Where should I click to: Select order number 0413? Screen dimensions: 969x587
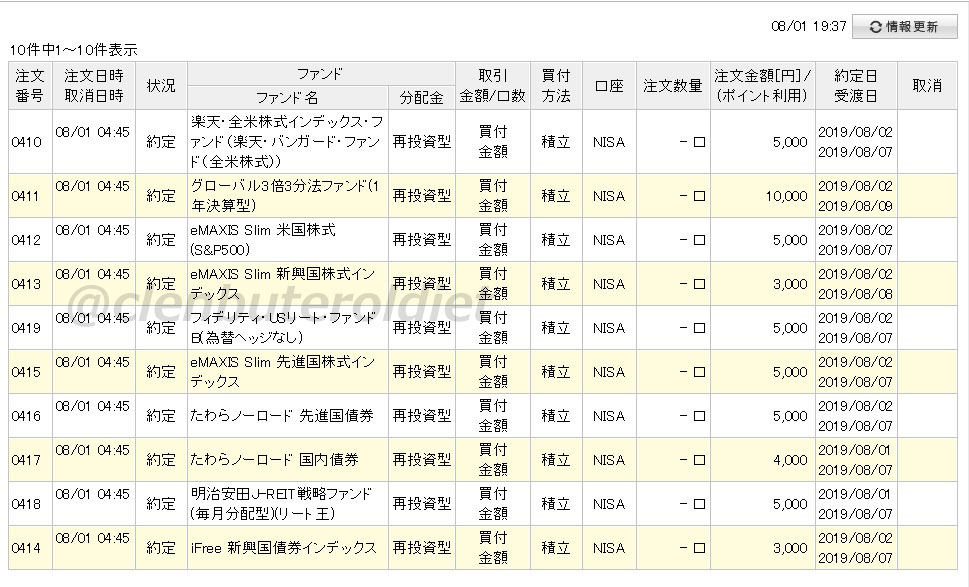[27, 284]
